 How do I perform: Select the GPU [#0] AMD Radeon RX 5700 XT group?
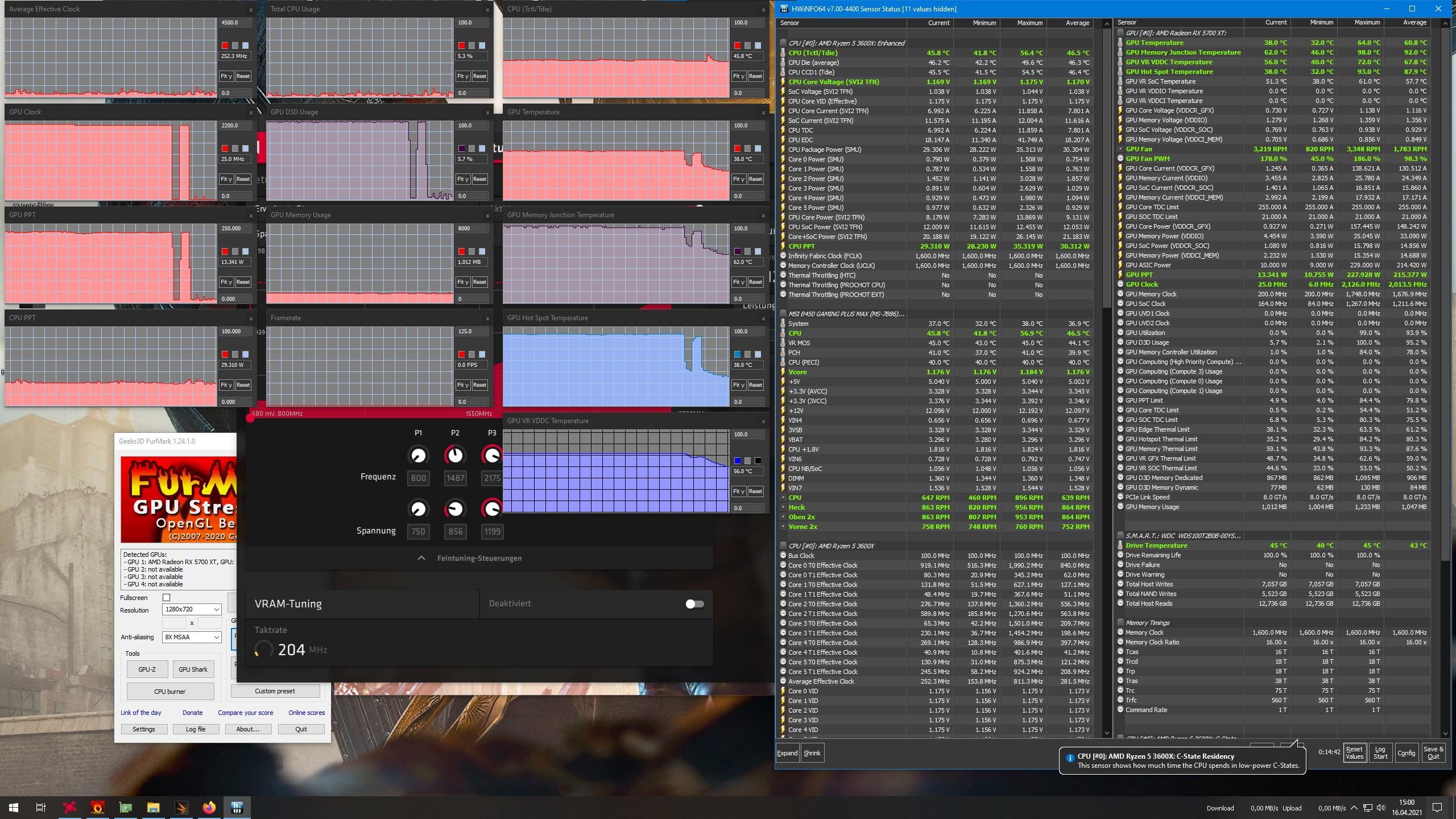point(1176,33)
